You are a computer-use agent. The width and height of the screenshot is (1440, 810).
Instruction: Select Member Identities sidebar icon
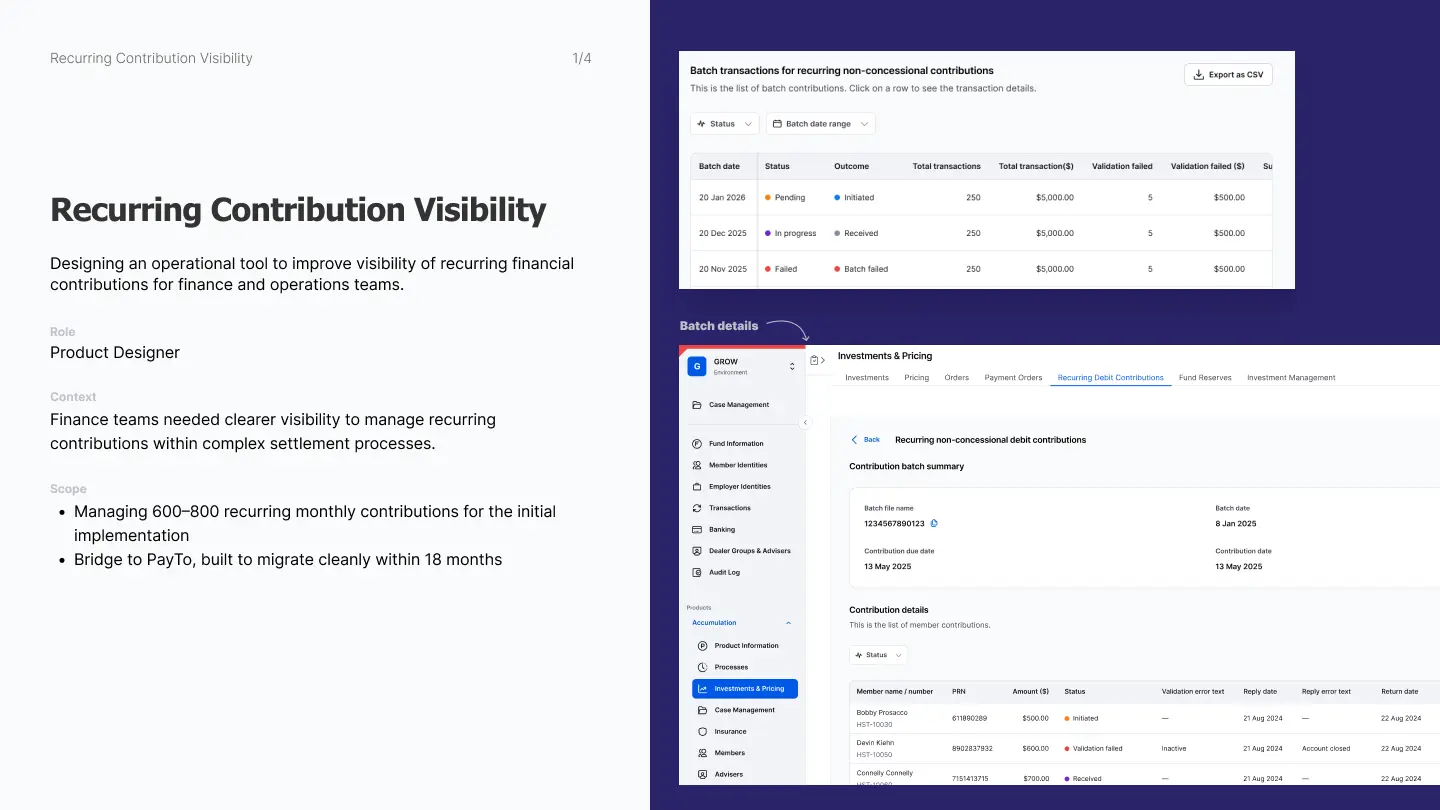point(698,465)
